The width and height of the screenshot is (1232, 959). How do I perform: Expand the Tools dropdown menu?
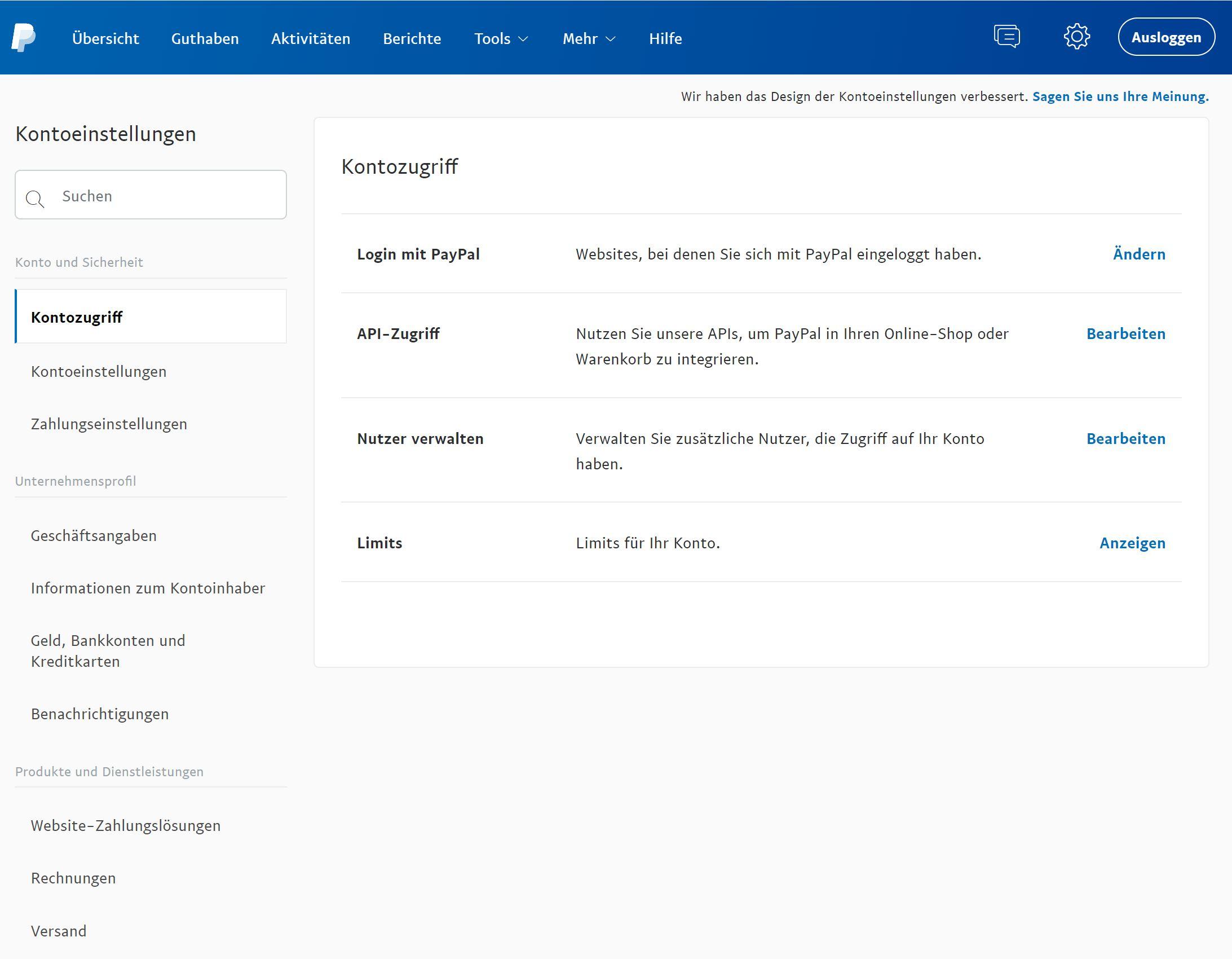[501, 38]
